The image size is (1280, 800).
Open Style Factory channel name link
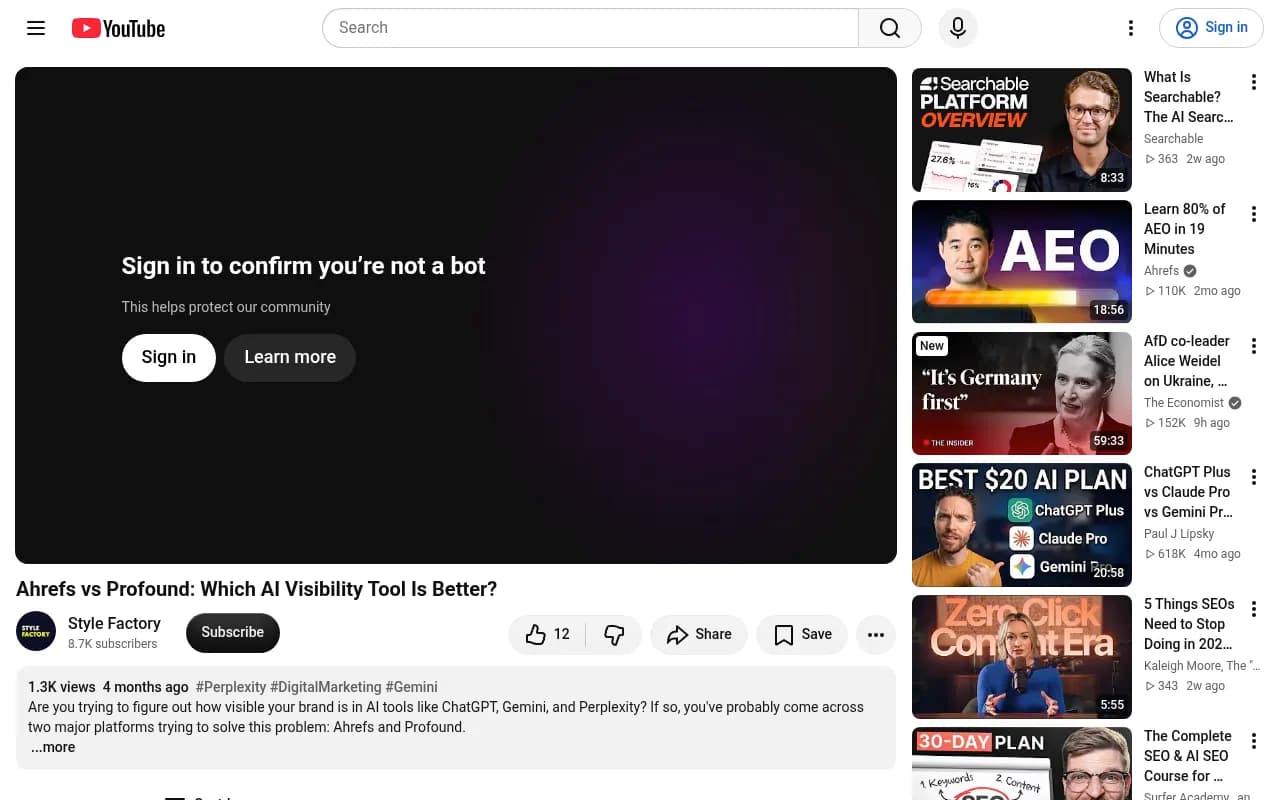pos(114,623)
